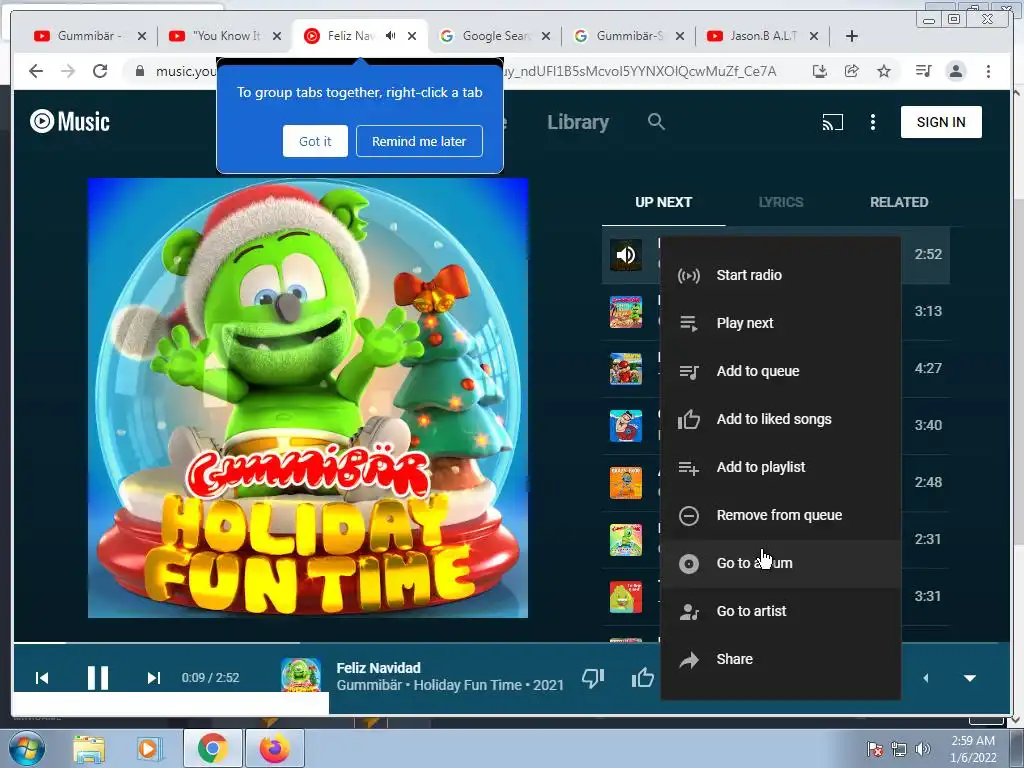Choose Add to liked songs
Viewport: 1024px width, 768px height.
pyautogui.click(x=780, y=419)
